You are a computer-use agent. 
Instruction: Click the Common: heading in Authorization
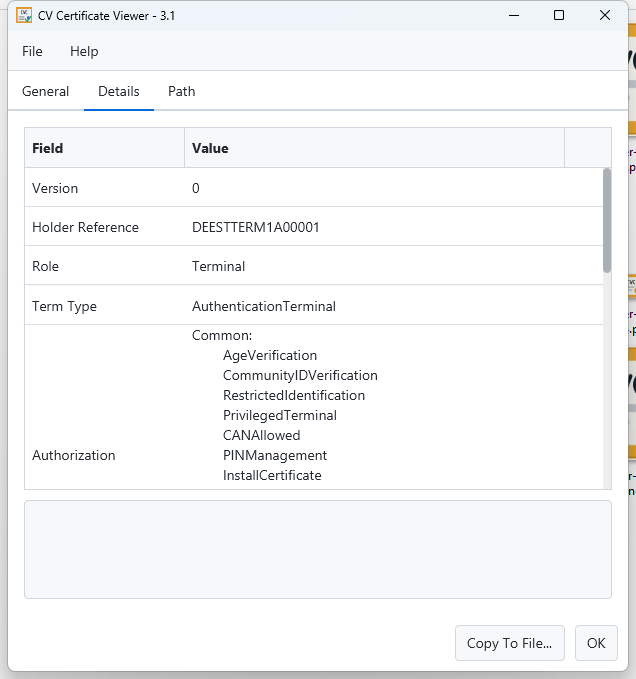[x=222, y=336]
